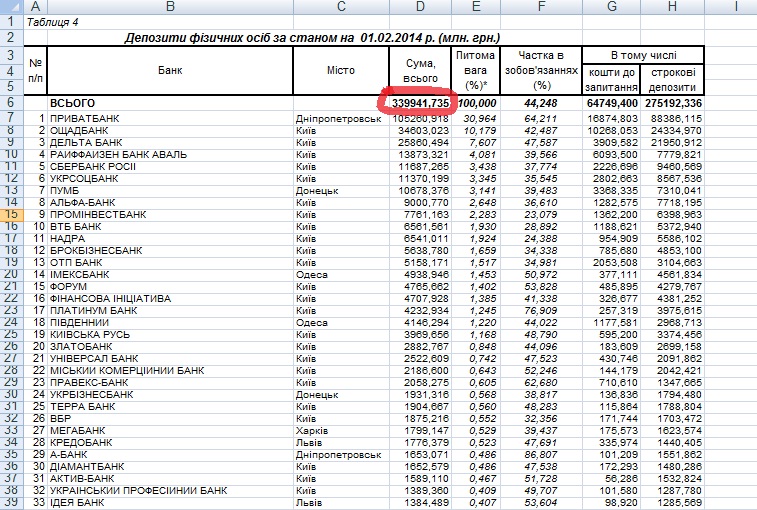This screenshot has width=757, height=510.
Task: Select total sum cell 339941,735
Action: pyautogui.click(x=420, y=103)
